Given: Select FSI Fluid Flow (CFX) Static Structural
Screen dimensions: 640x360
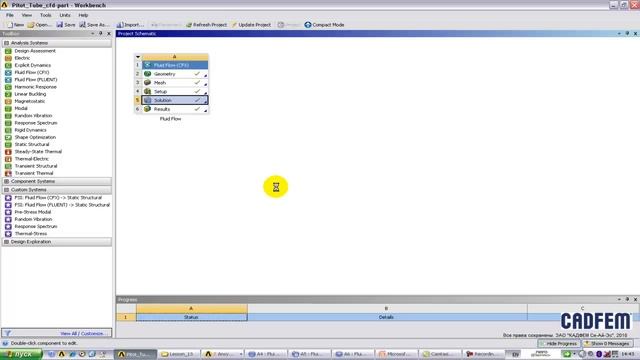Looking at the screenshot, I should click(x=58, y=198).
